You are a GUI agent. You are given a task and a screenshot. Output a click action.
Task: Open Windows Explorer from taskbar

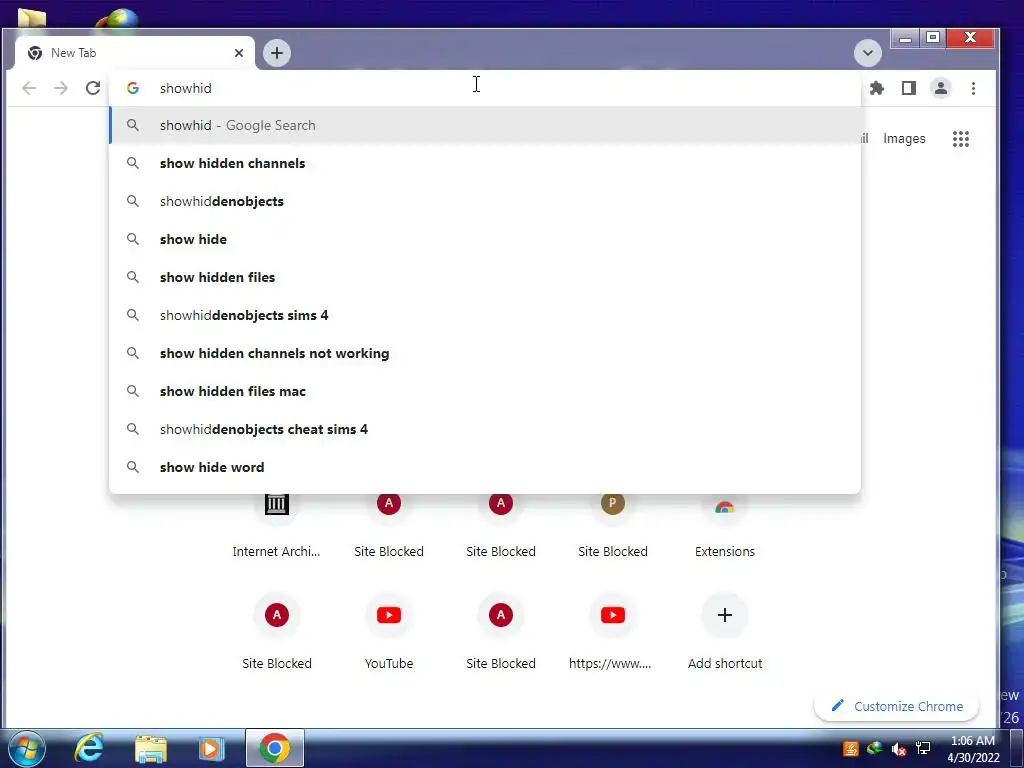pos(151,748)
